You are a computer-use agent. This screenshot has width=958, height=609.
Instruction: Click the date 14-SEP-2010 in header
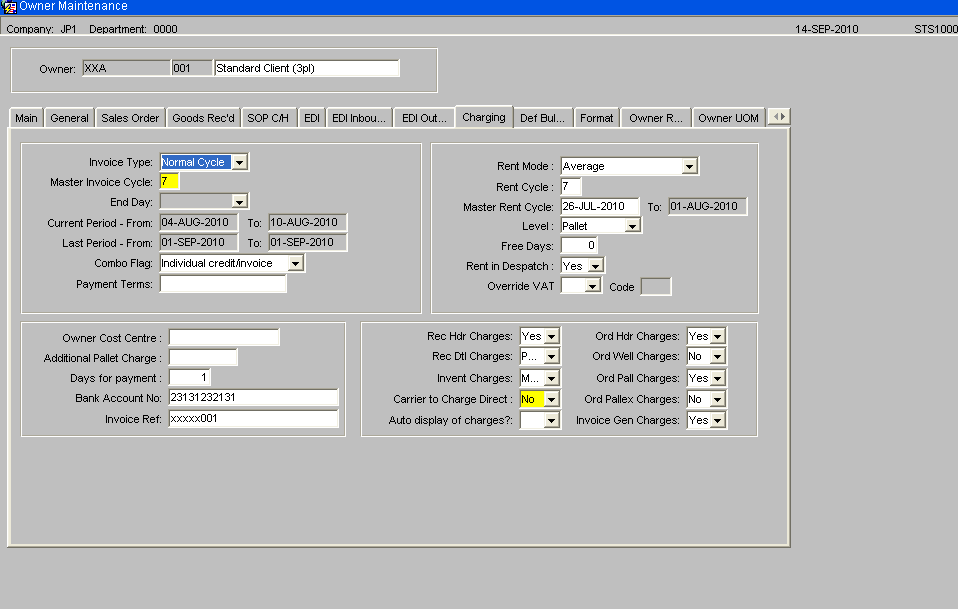(x=826, y=29)
